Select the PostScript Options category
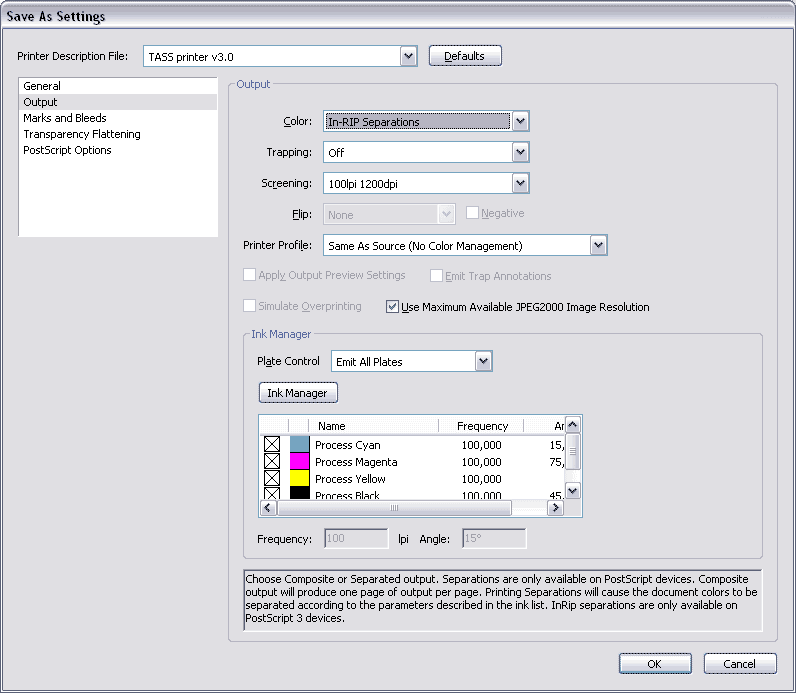This screenshot has height=693, width=796. tap(118, 150)
